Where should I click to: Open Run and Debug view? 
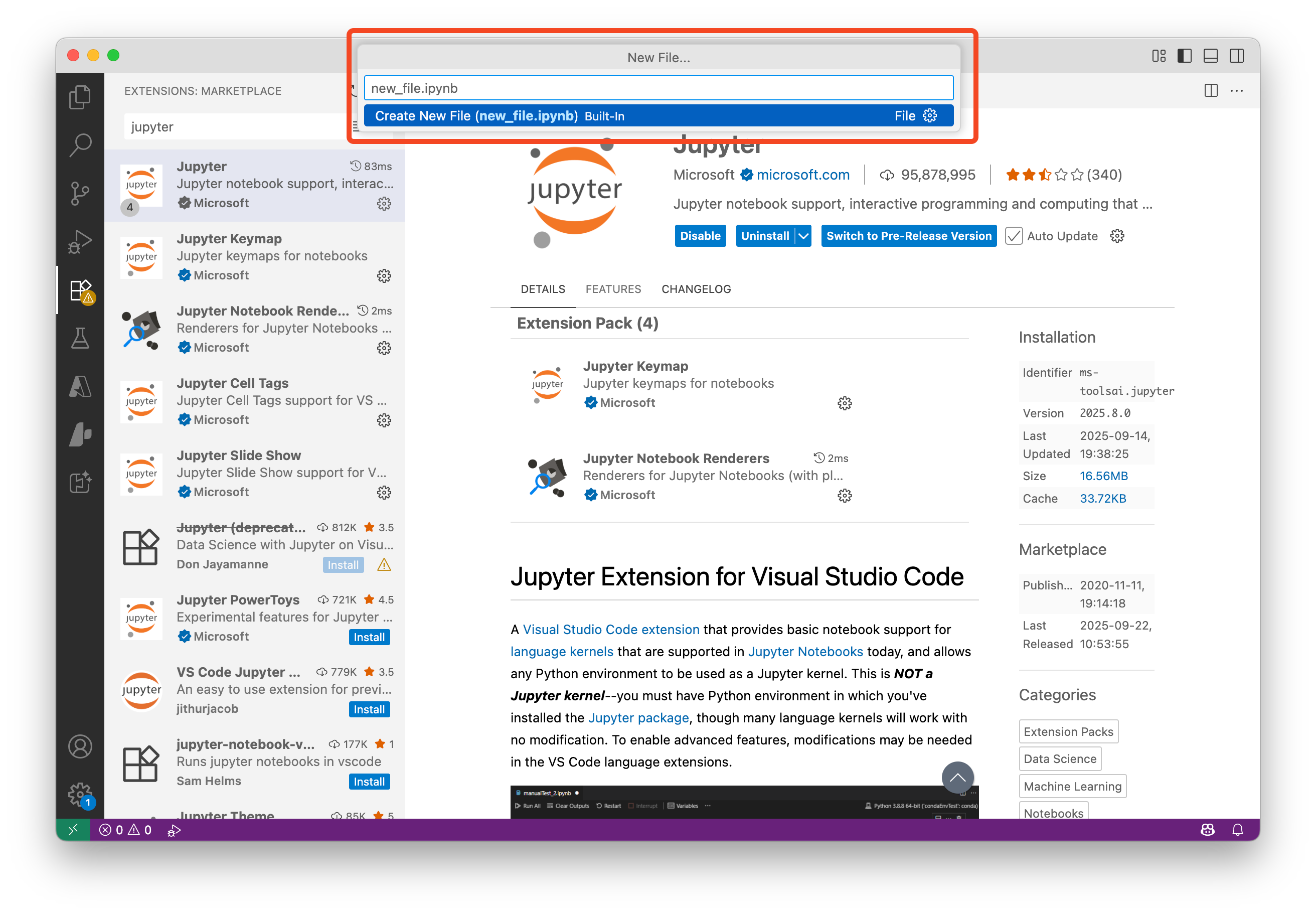tap(80, 241)
